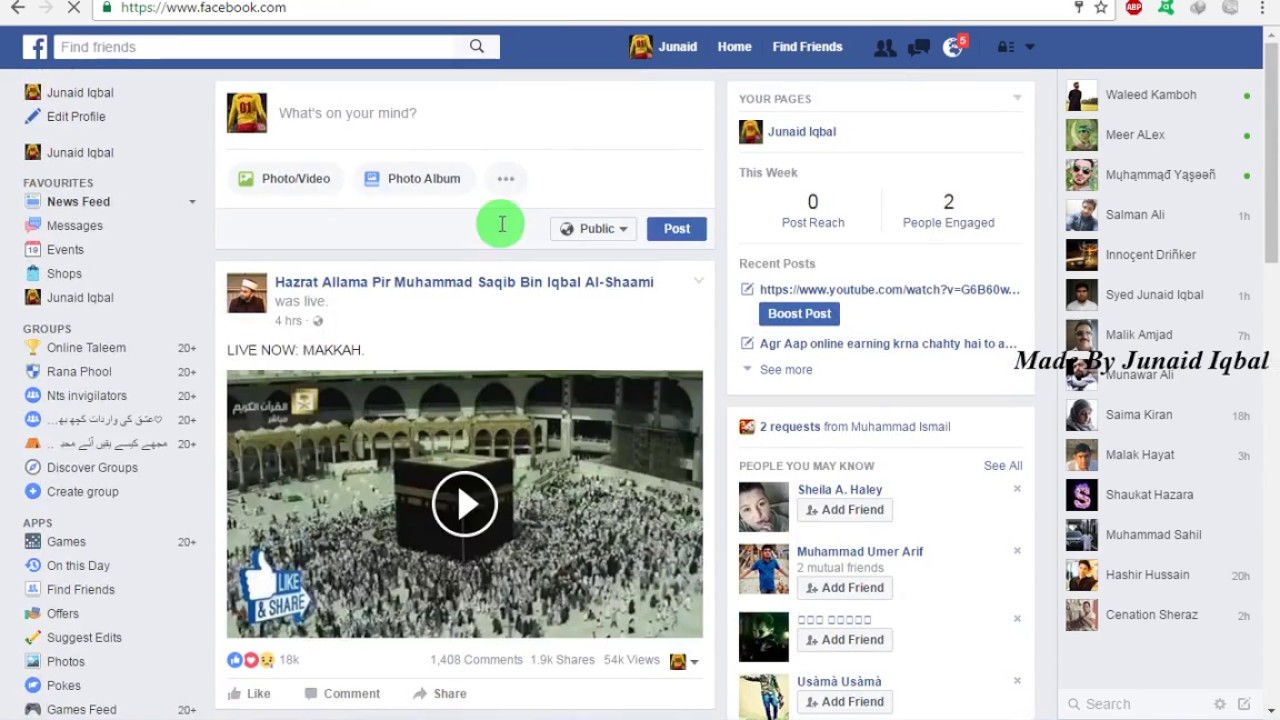Click browser bookmark star icon
Image resolution: width=1280 pixels, height=720 pixels.
coord(1101,7)
